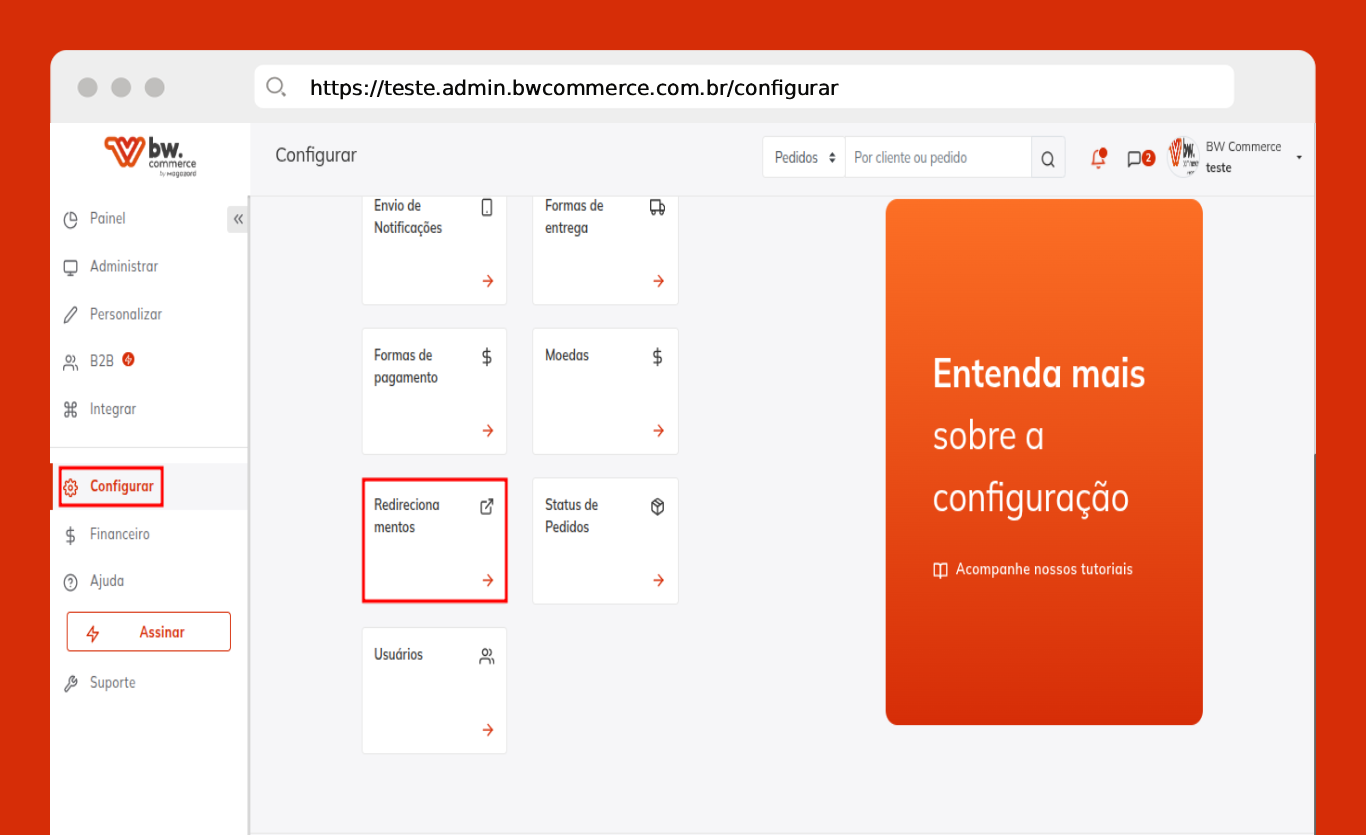
Task: Open the Acompanhe nossos tutoriais link
Action: [x=1043, y=569]
